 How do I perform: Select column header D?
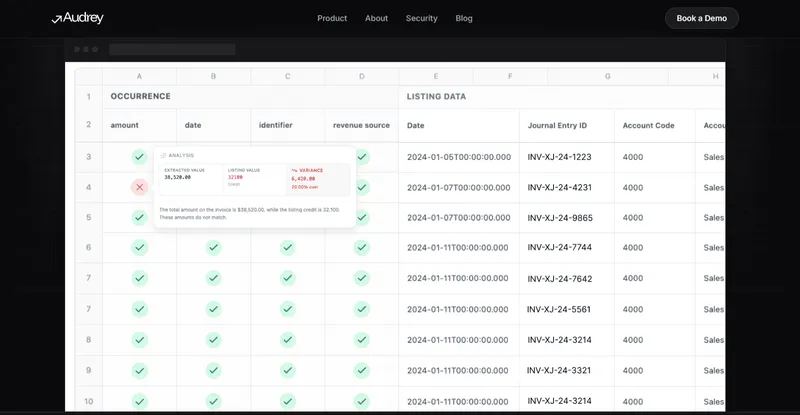(362, 76)
